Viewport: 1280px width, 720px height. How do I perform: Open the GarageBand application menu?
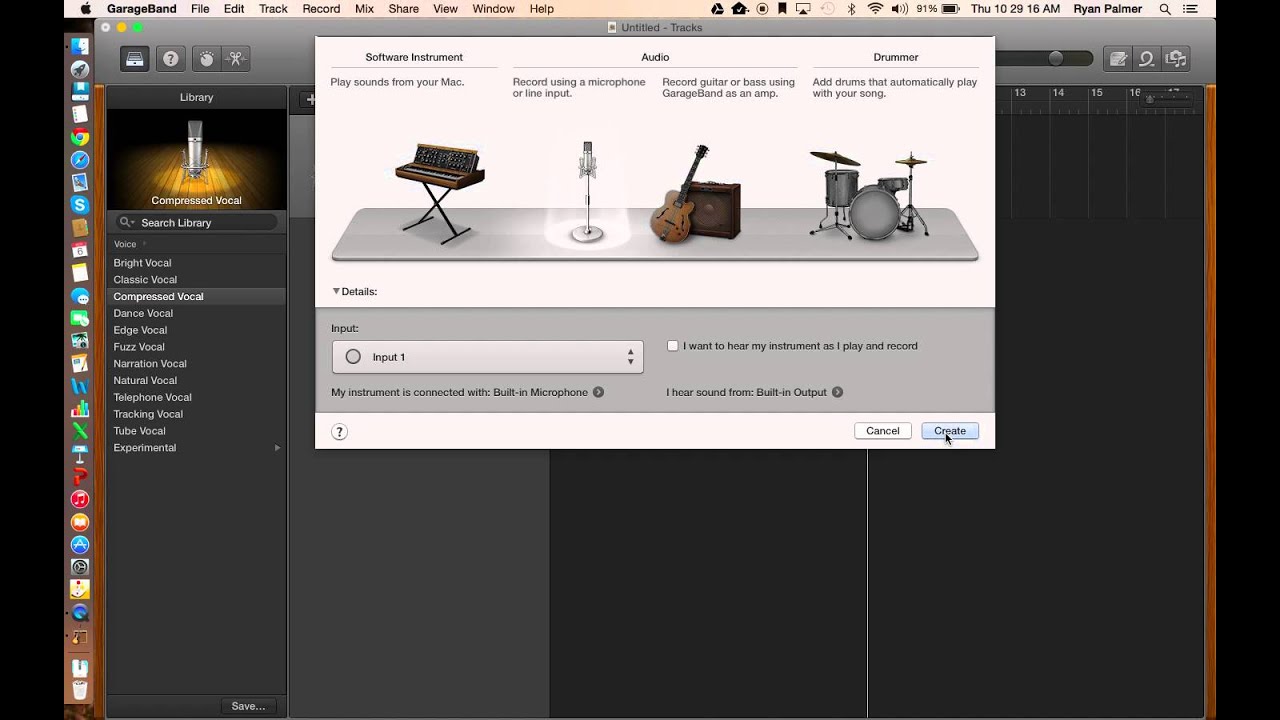click(142, 9)
